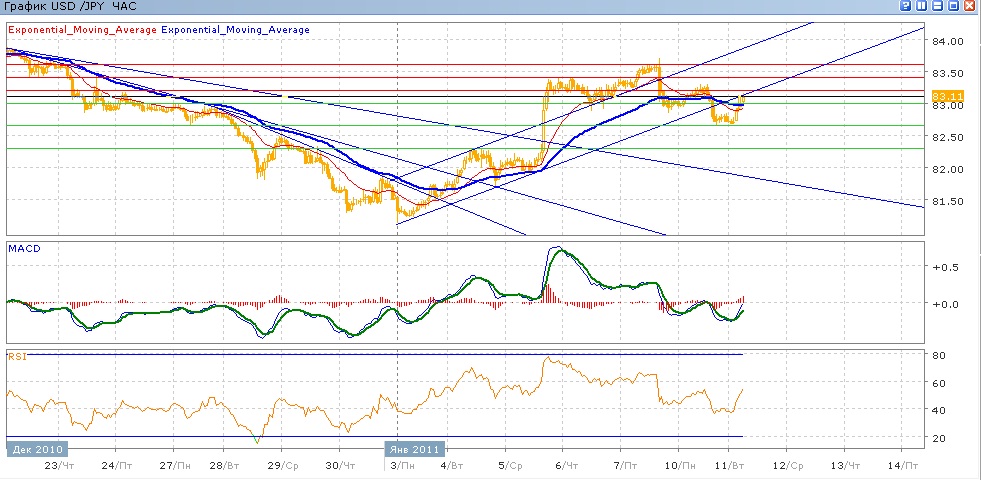
Task: Click the 28/Вт date label
Action: tap(223, 466)
